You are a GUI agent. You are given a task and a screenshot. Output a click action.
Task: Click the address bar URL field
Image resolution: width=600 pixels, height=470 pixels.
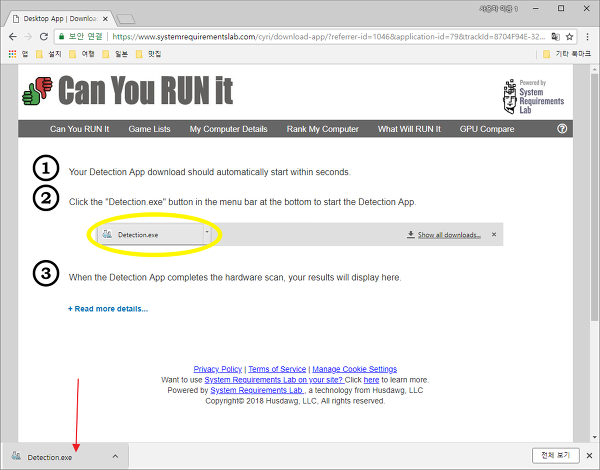point(329,37)
